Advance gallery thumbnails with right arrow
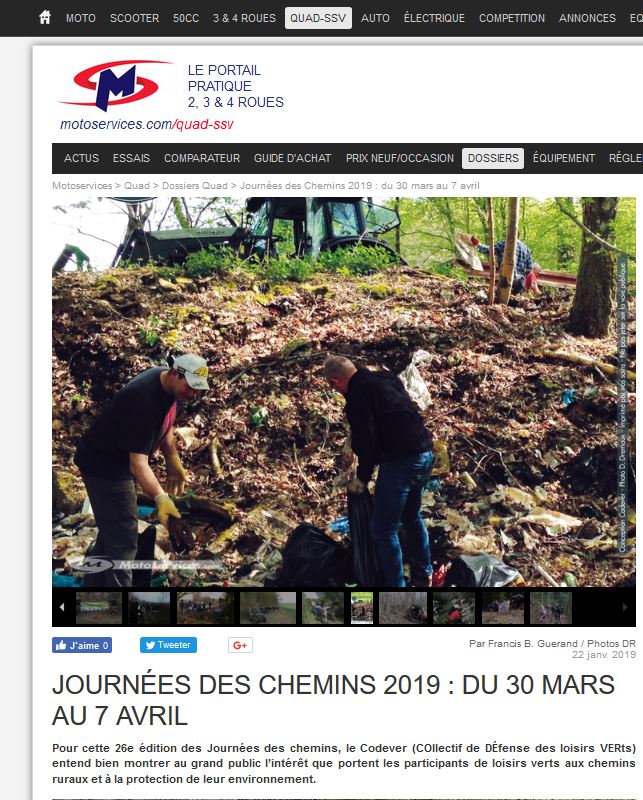Viewport: 643px width, 800px height. point(625,607)
